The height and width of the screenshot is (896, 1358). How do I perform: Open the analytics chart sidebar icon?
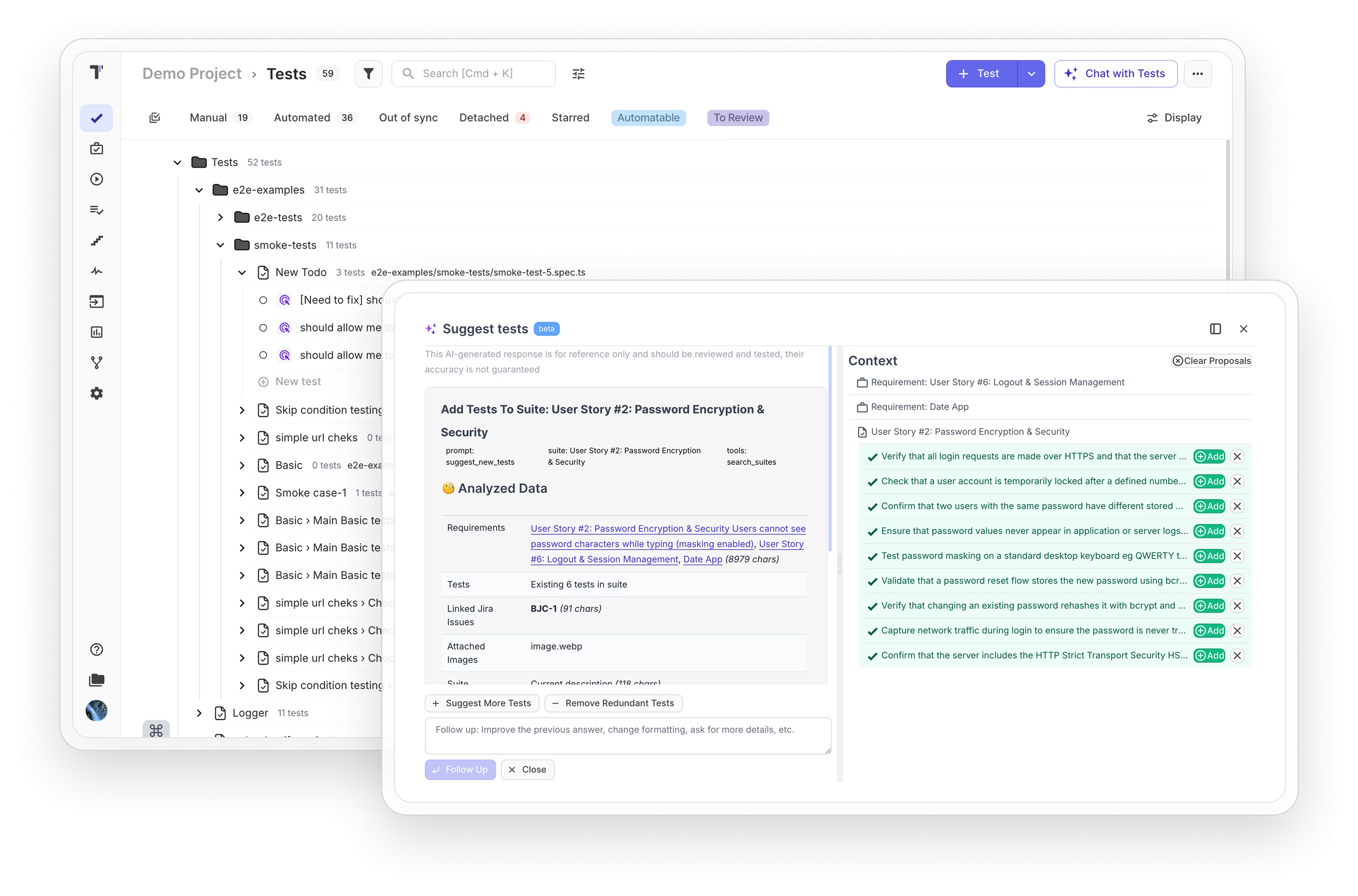97,332
